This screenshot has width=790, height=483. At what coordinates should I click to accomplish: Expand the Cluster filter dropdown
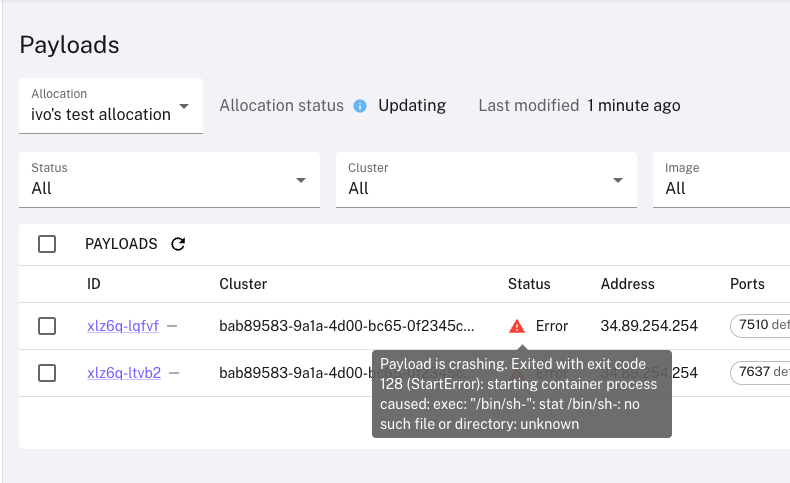486,180
